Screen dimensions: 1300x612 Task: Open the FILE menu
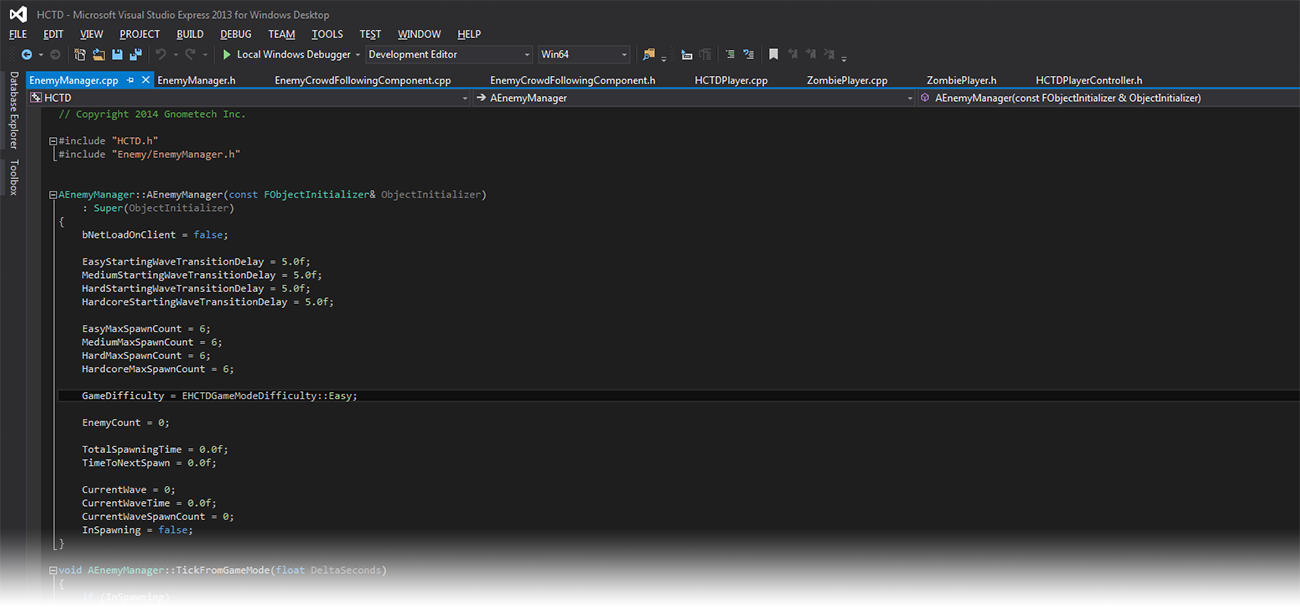[x=18, y=34]
